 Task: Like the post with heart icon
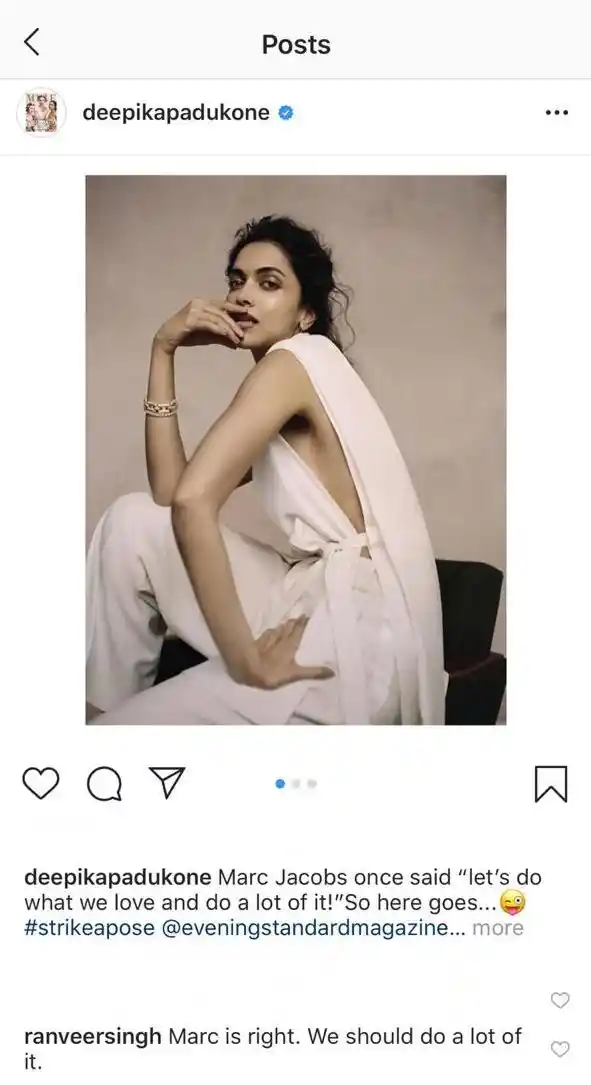pyautogui.click(x=41, y=784)
